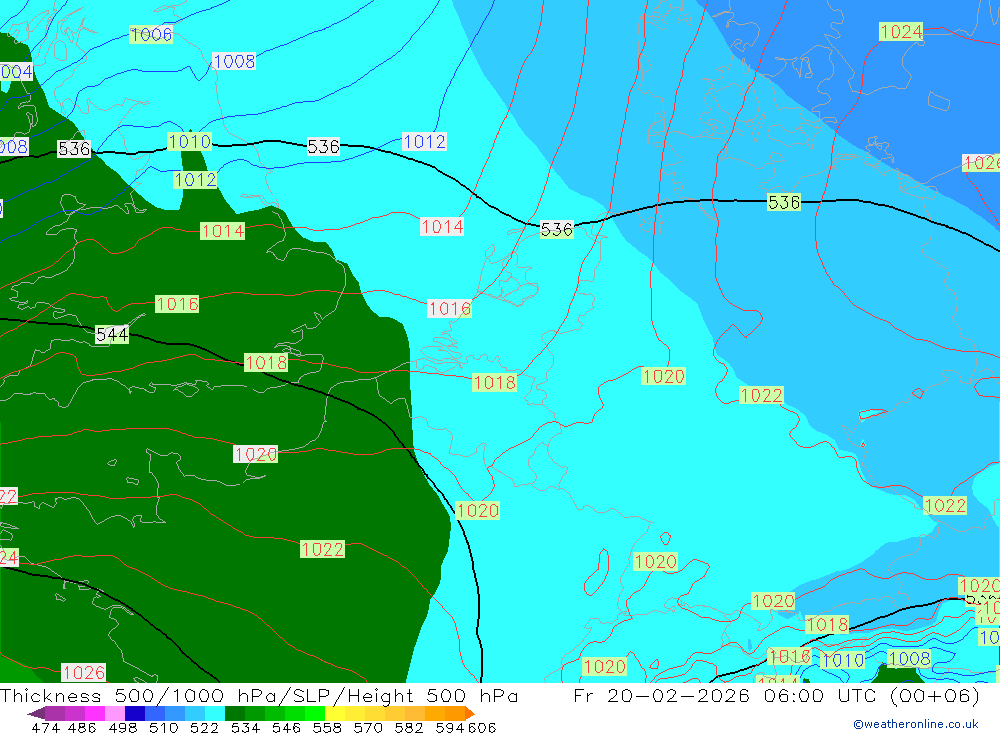Click the light pink swatch in the legend
Screen dimensions: 1000x733
115,713
